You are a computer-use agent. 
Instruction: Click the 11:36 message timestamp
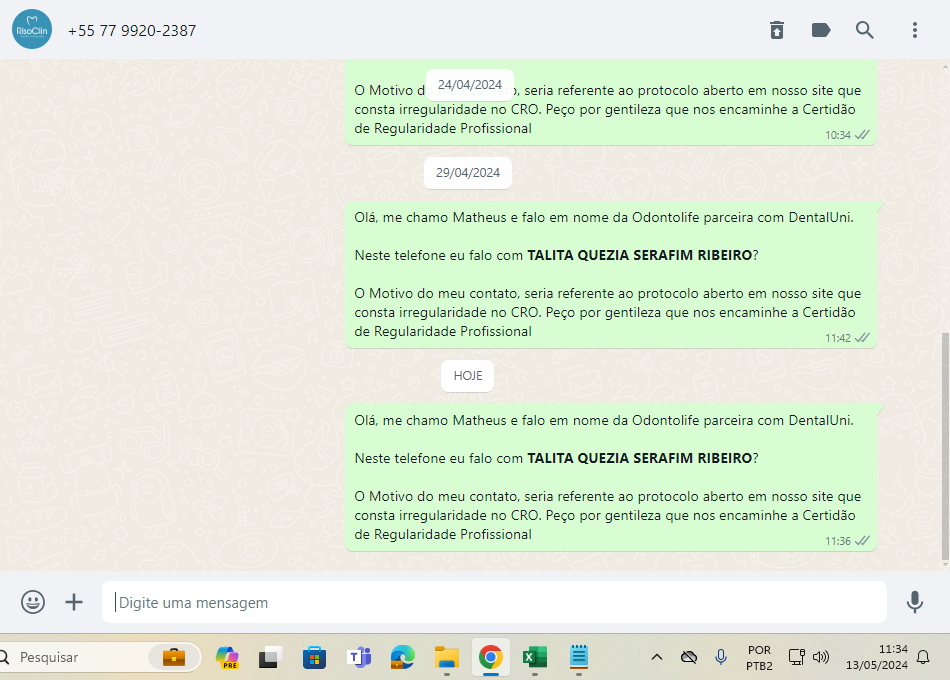[x=837, y=541]
